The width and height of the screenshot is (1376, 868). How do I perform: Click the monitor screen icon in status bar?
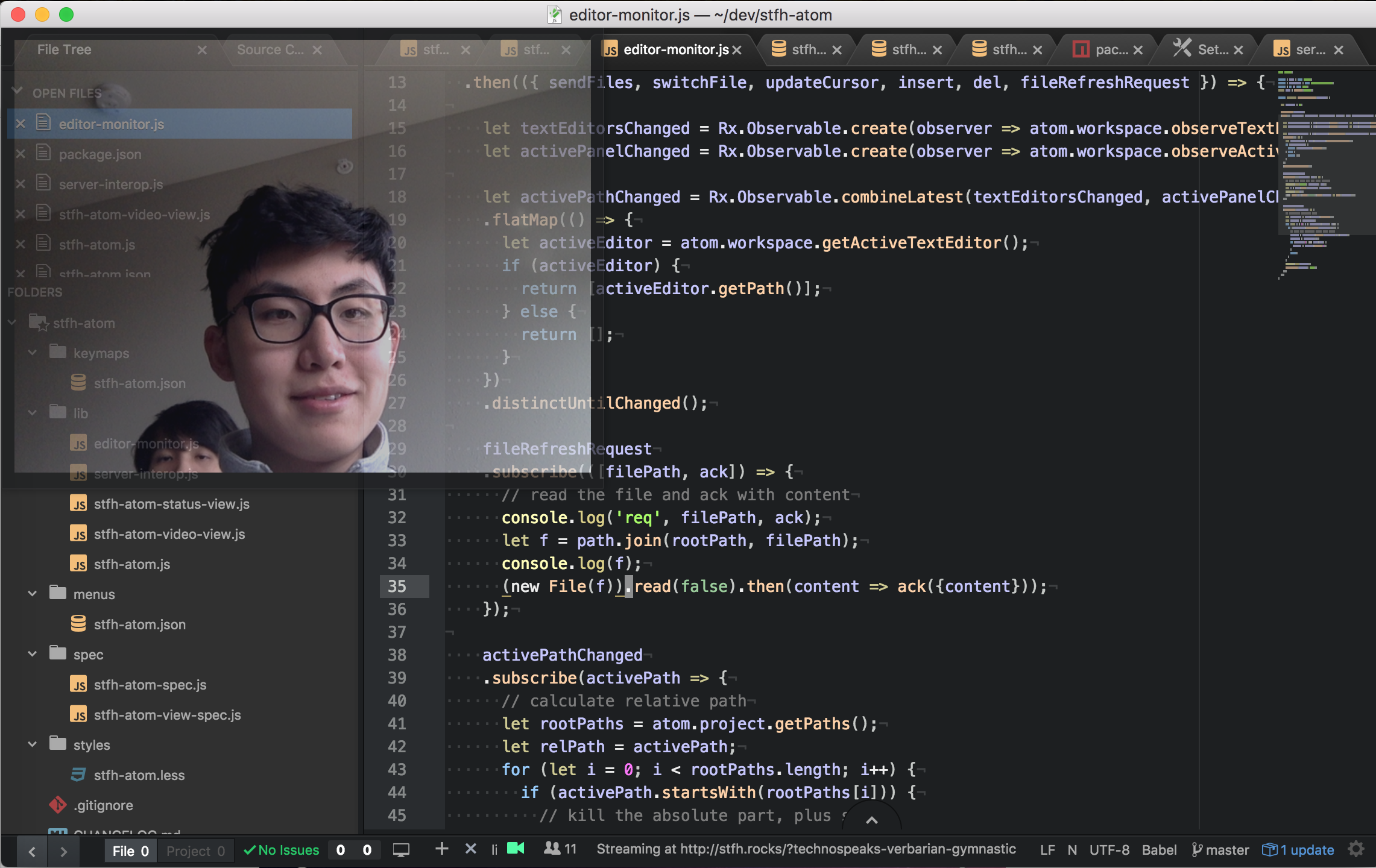401,850
